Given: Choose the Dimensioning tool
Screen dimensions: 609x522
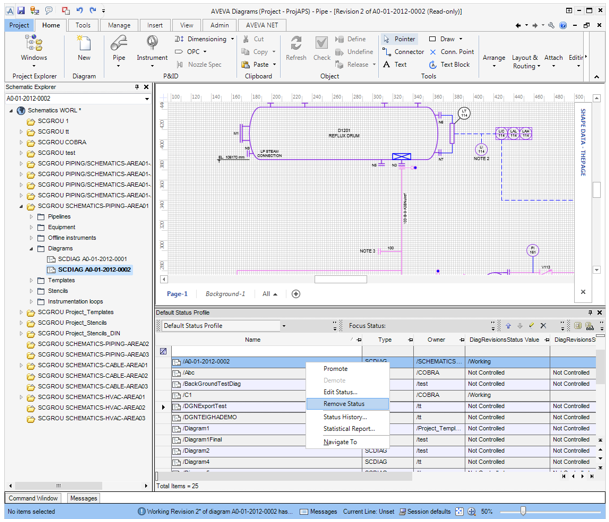Looking at the screenshot, I should tap(205, 39).
